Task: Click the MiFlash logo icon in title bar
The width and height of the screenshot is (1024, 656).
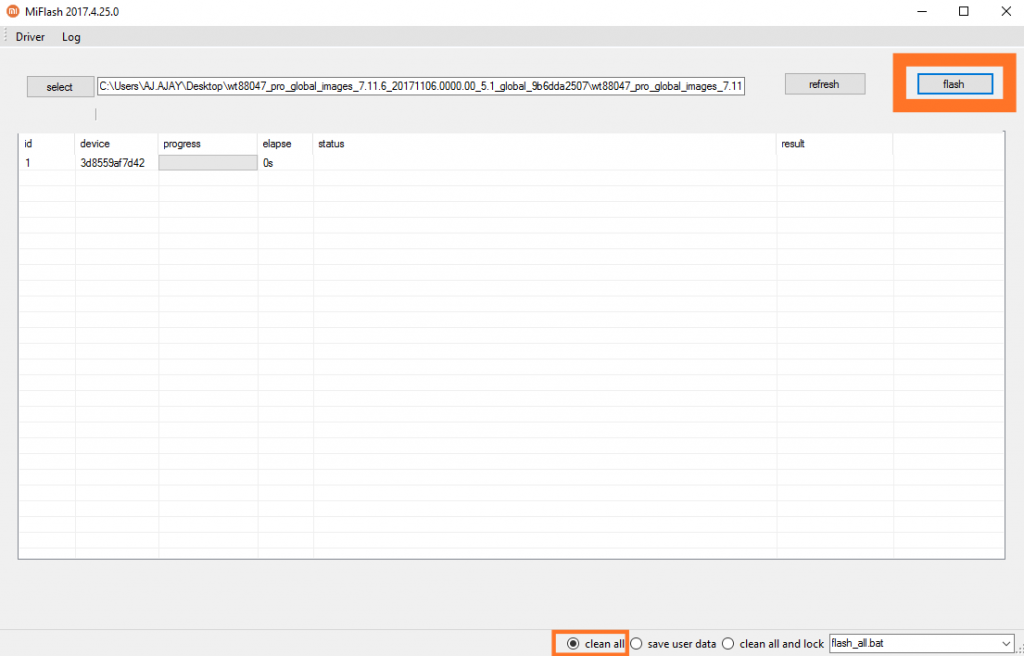Action: pyautogui.click(x=12, y=11)
